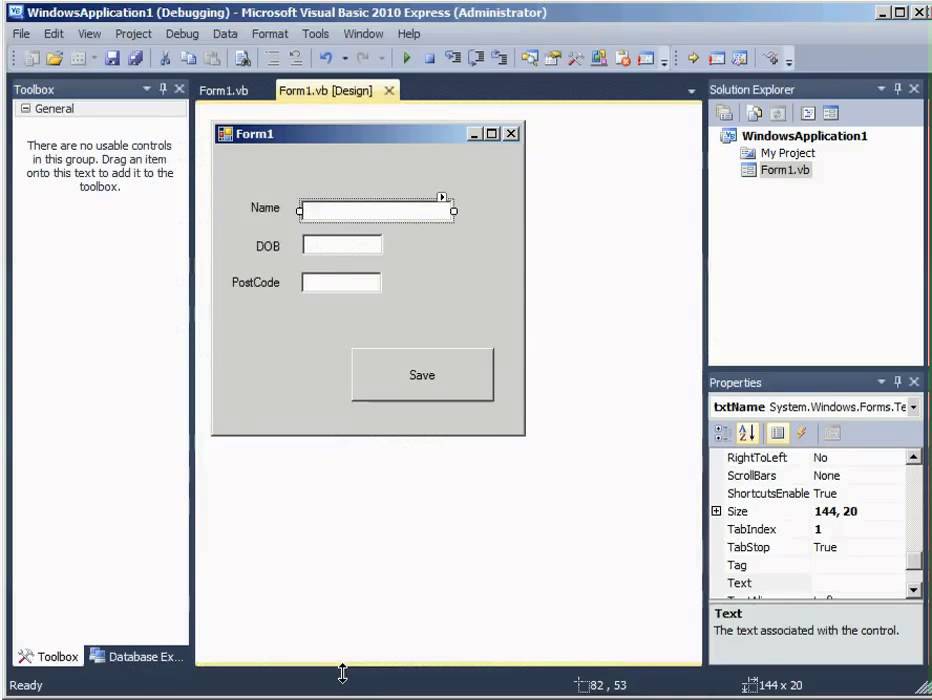Click View Code icon in Solution Explorer

(x=808, y=113)
